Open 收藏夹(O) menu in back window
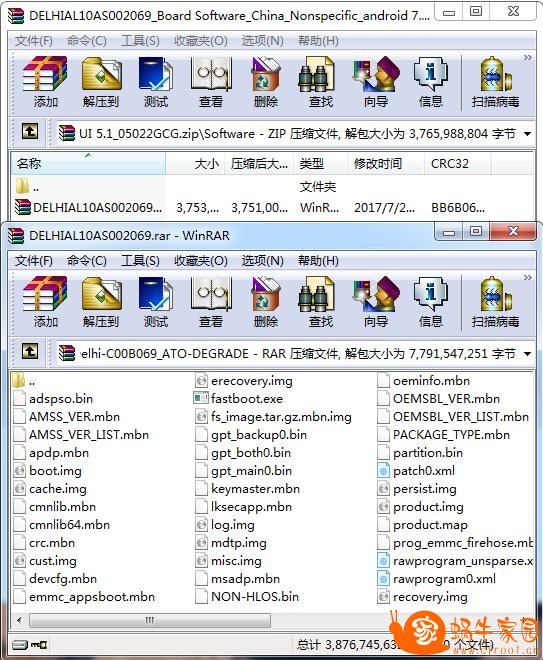Image resolution: width=543 pixels, height=660 pixels. 201,41
